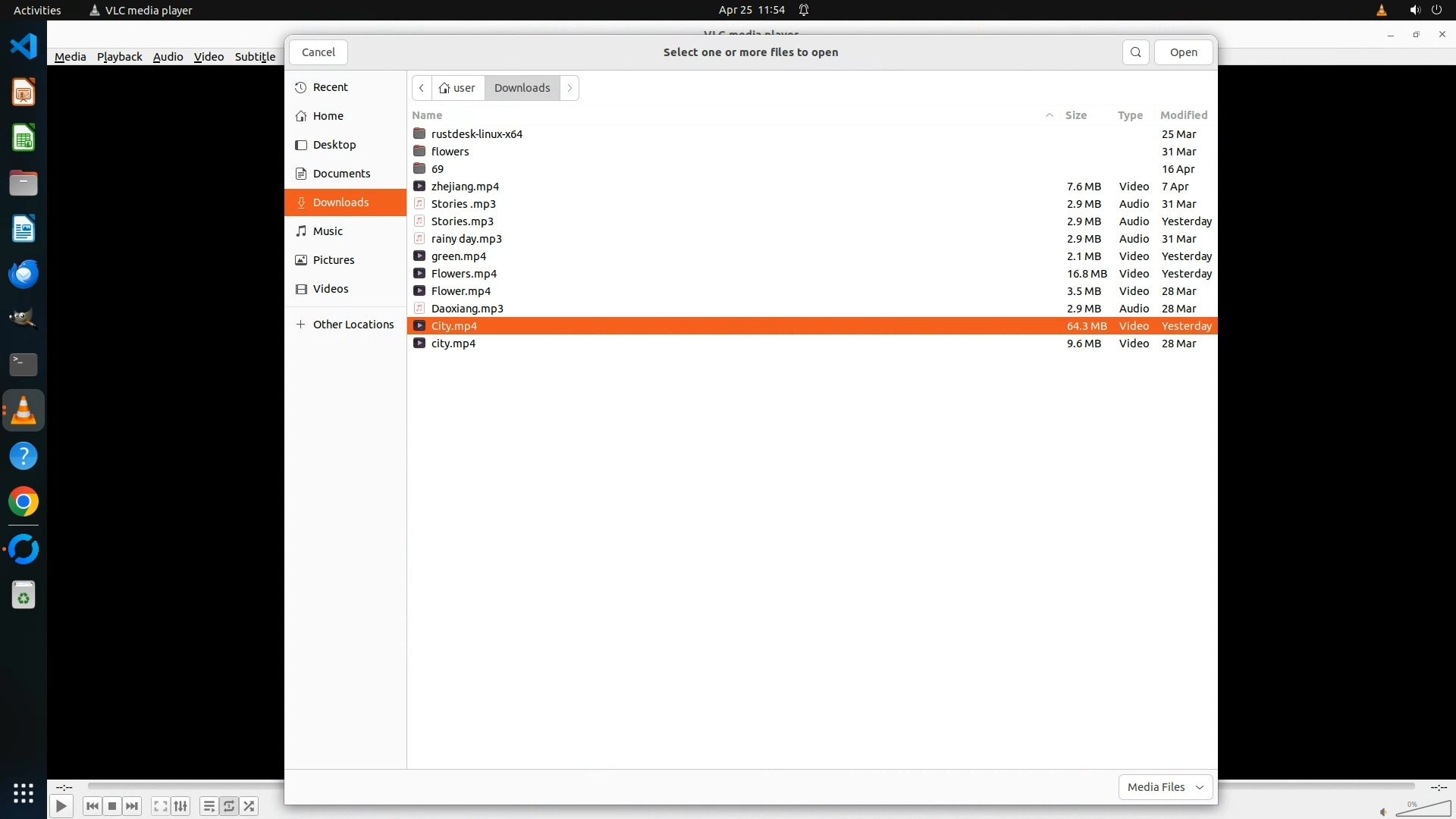Toggle loop repeat mode button
Image resolution: width=1456 pixels, height=819 pixels.
click(x=229, y=806)
